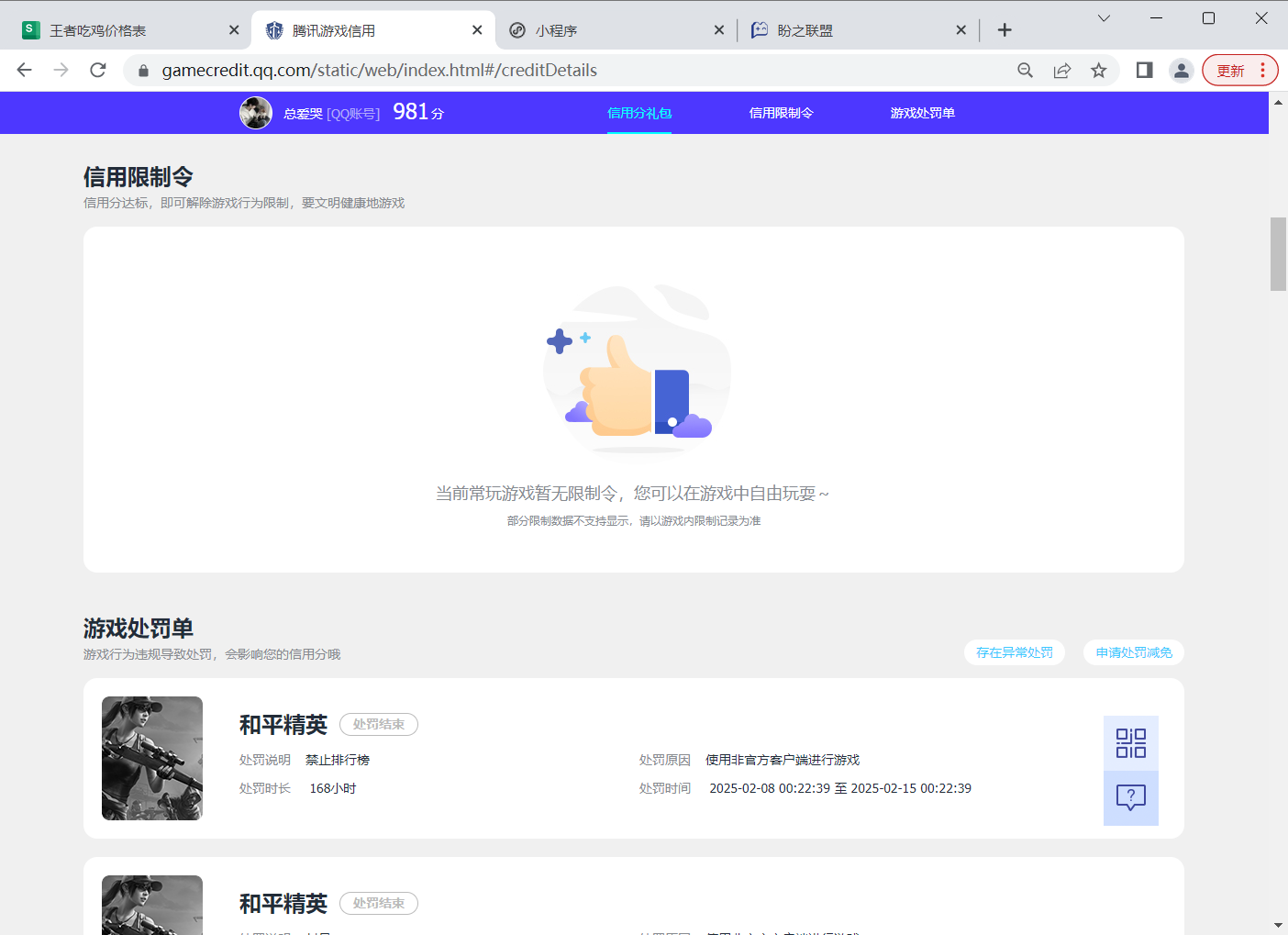Open help question icon on first penalty card
1288x935 pixels.
coord(1131,798)
